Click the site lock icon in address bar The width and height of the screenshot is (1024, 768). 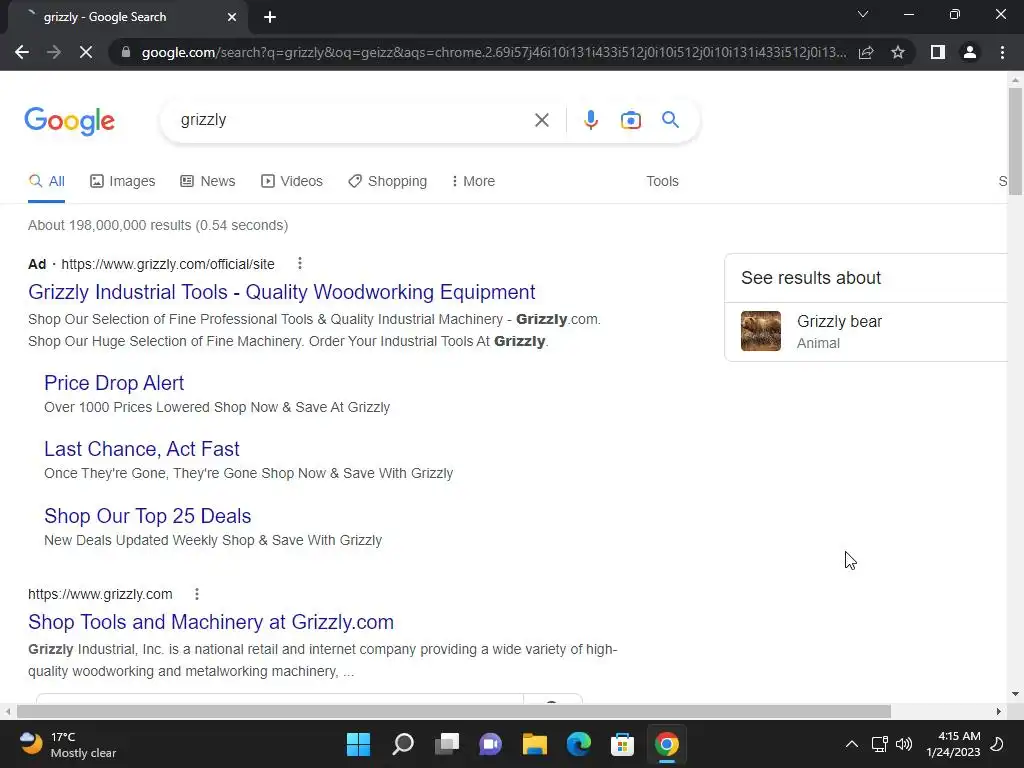tap(126, 52)
